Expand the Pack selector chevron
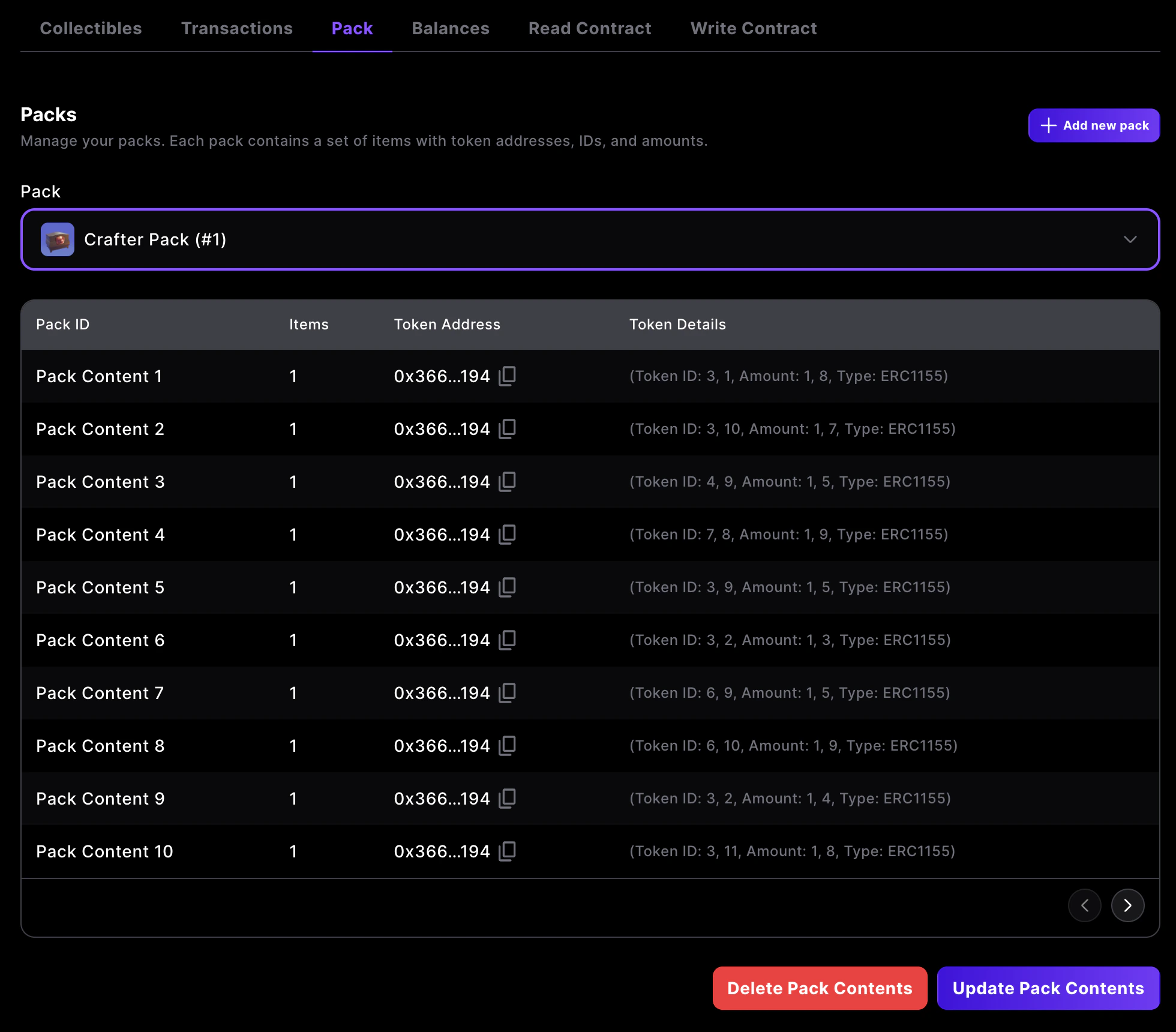Viewport: 1176px width, 1032px height. click(x=1130, y=239)
